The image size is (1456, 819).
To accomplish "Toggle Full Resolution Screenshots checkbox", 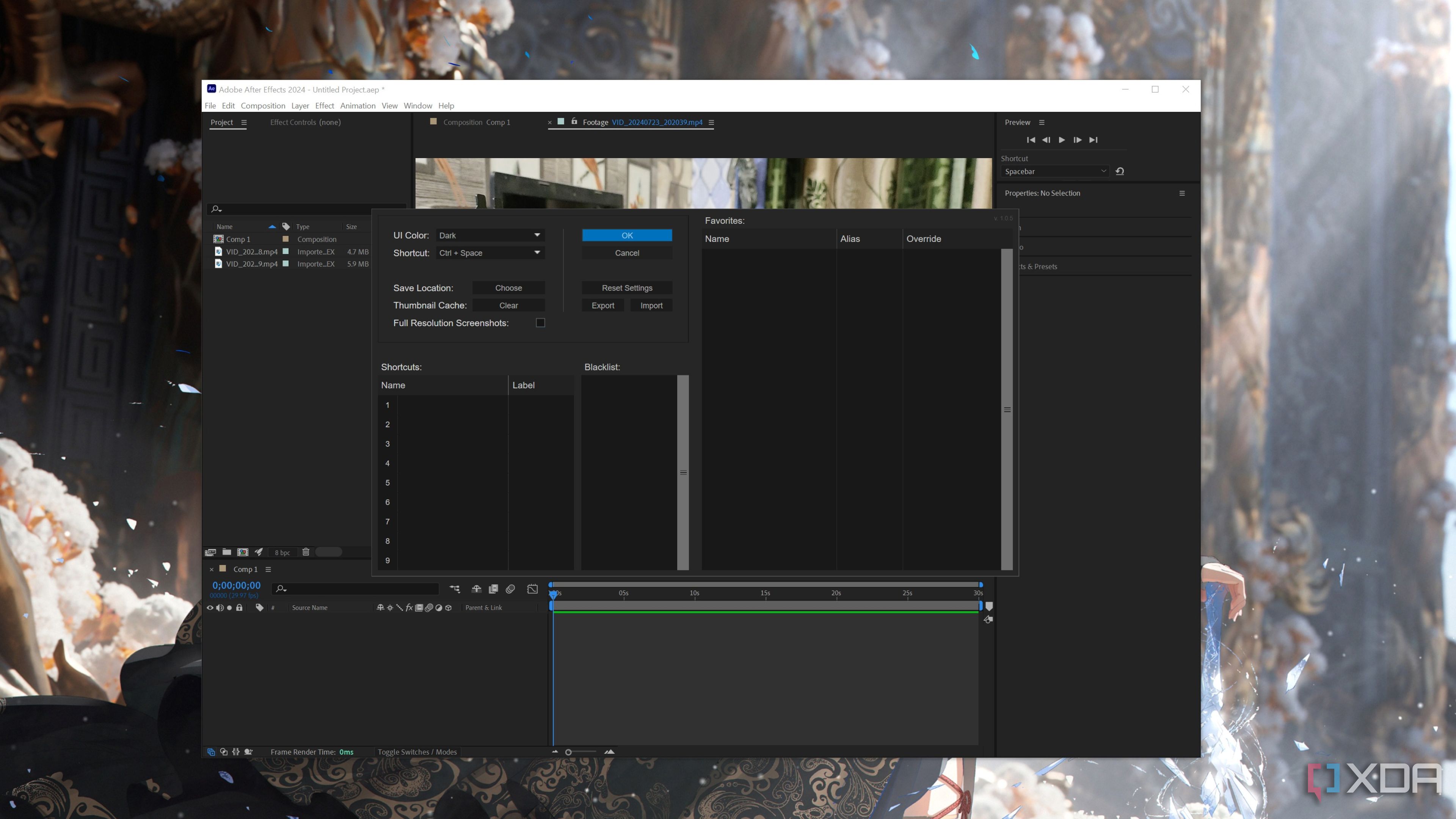I will point(540,323).
